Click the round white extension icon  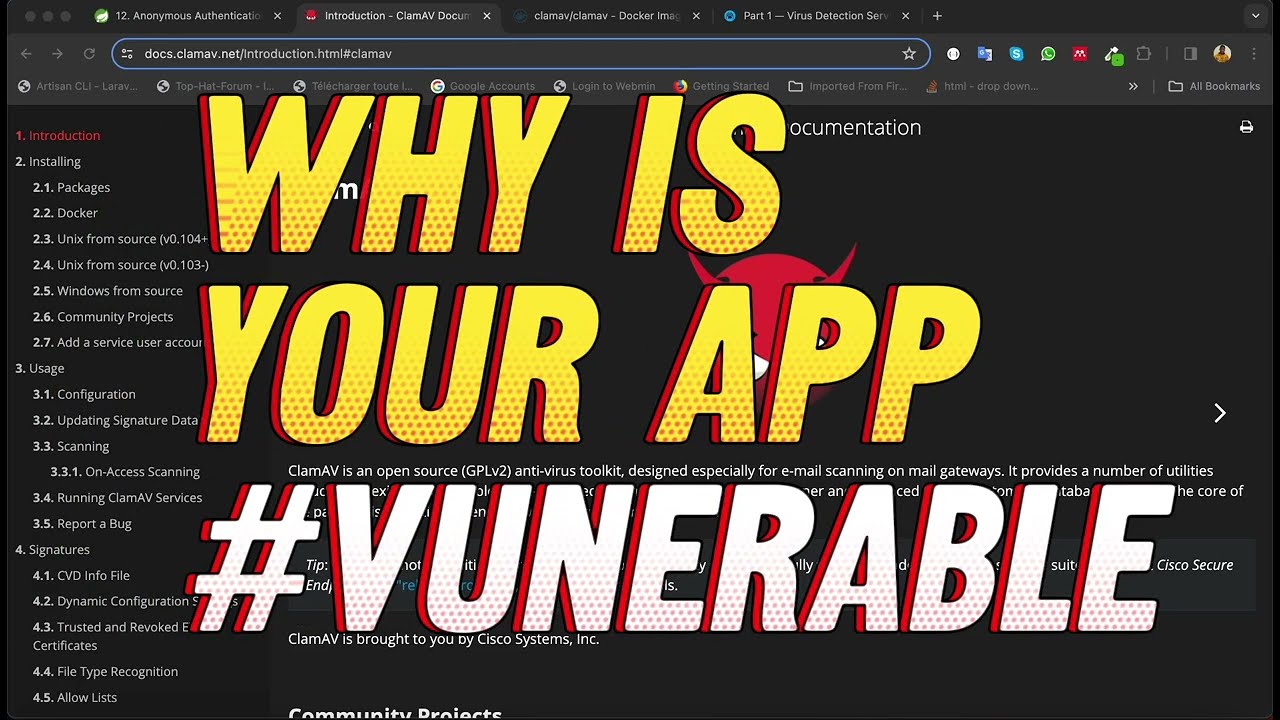point(953,54)
